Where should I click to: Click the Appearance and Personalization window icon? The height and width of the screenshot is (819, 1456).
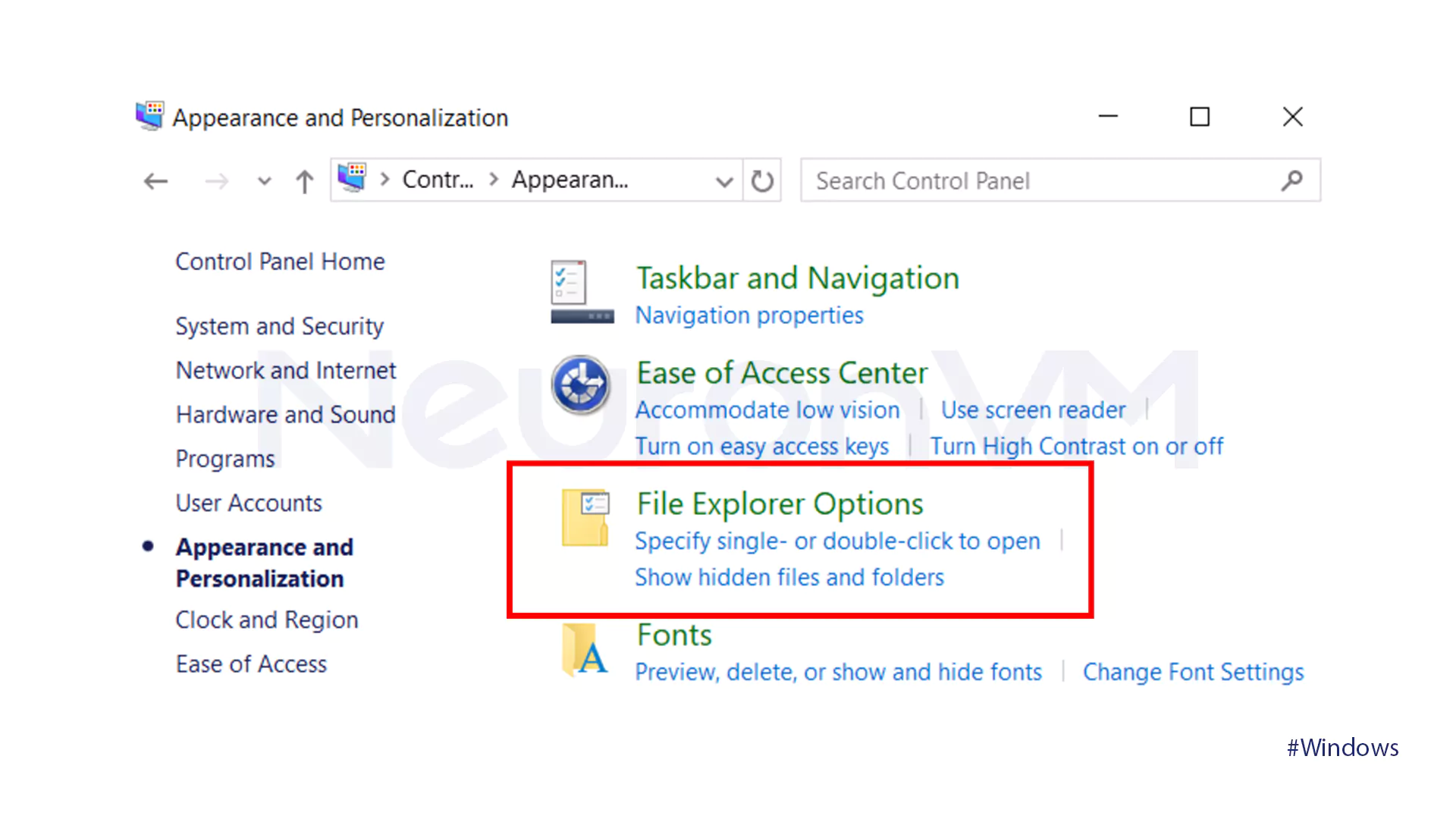tap(149, 116)
